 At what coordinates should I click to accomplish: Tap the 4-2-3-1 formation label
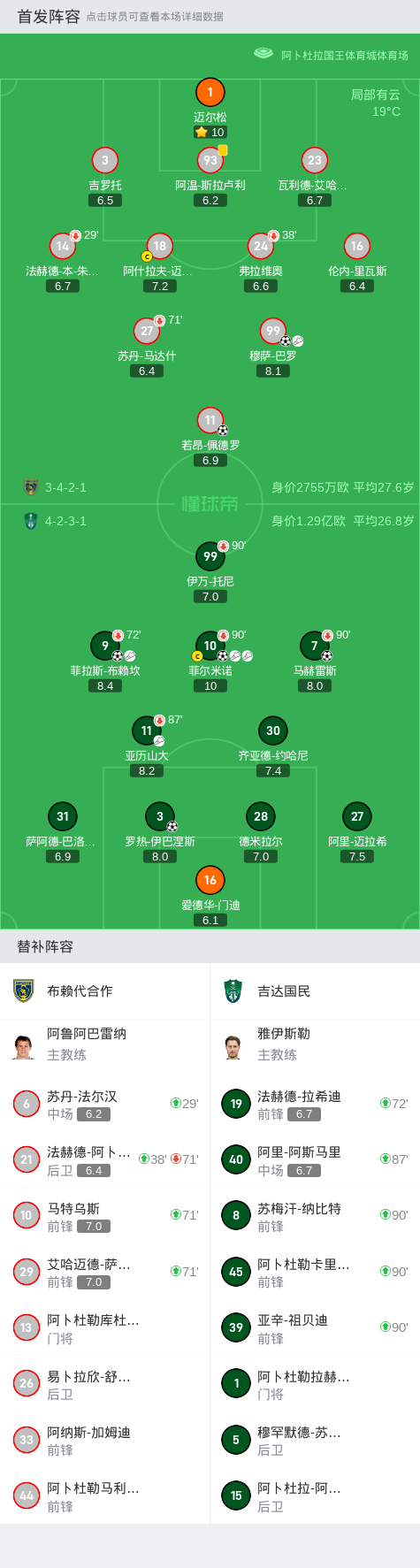pyautogui.click(x=66, y=521)
